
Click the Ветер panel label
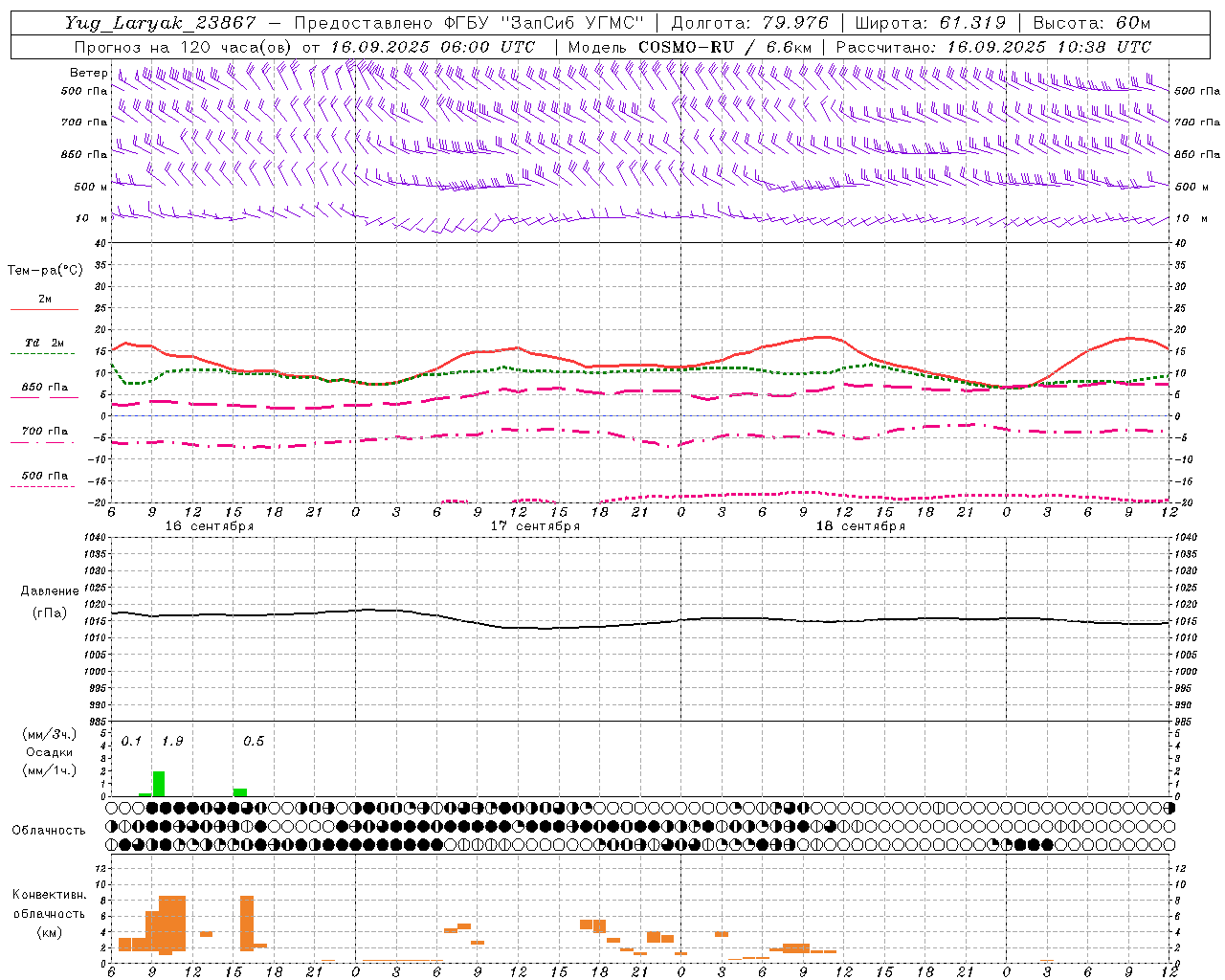(x=88, y=73)
